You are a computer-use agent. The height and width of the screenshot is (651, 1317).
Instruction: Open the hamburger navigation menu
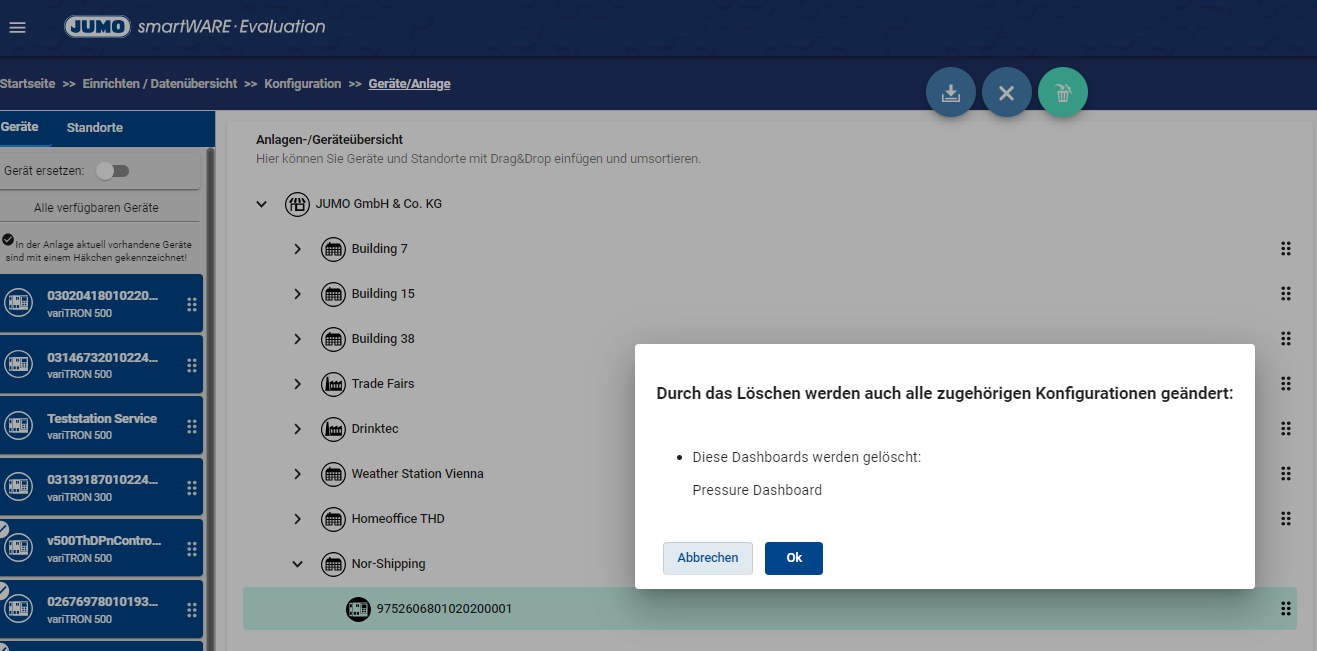pos(17,27)
